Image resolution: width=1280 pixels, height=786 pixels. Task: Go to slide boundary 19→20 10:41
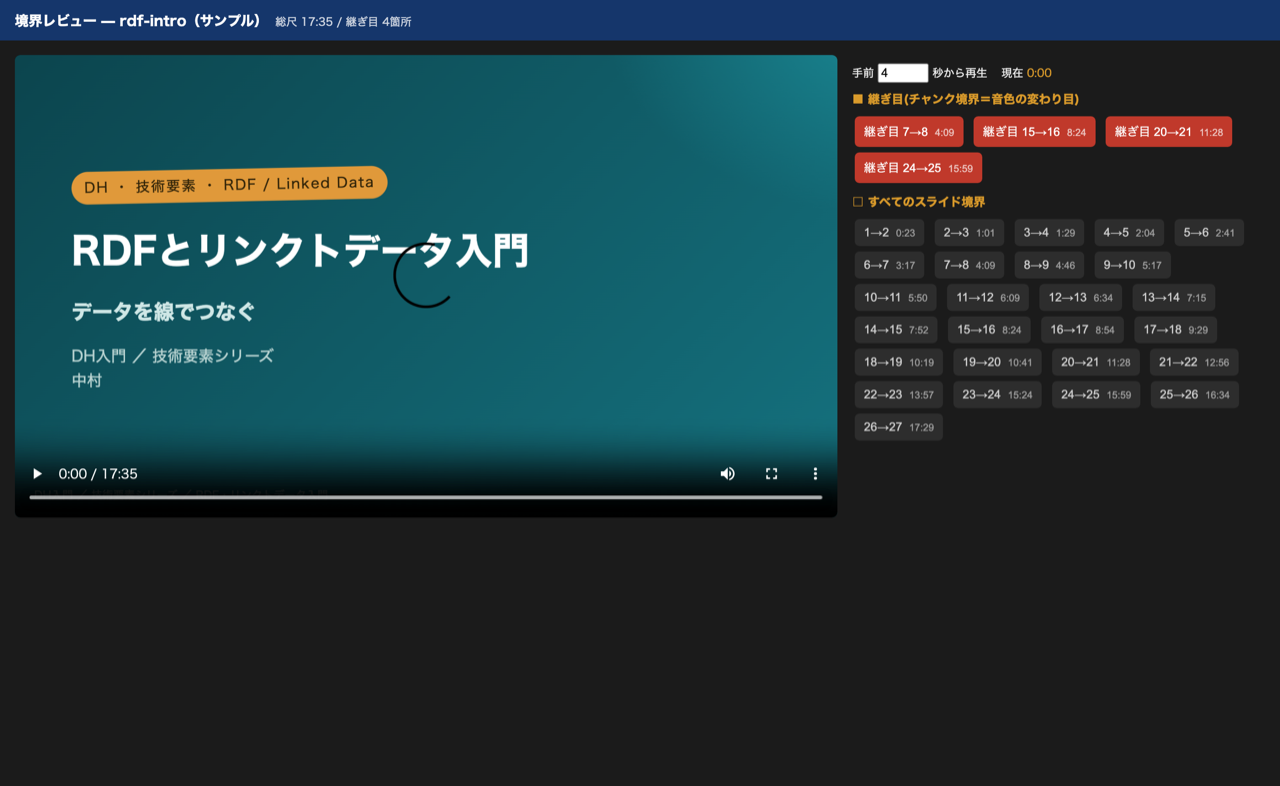(997, 362)
